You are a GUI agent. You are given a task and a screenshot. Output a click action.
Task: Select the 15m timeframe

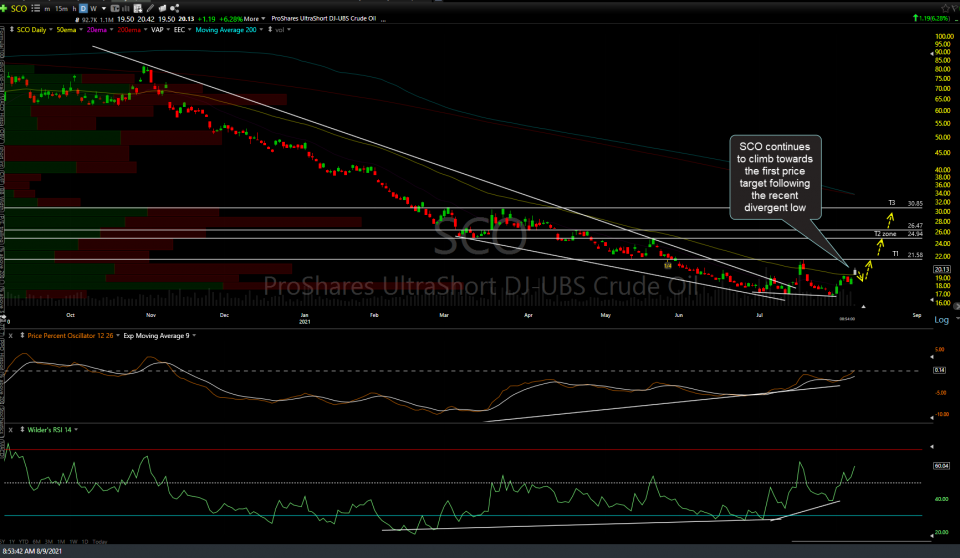[x=61, y=9]
